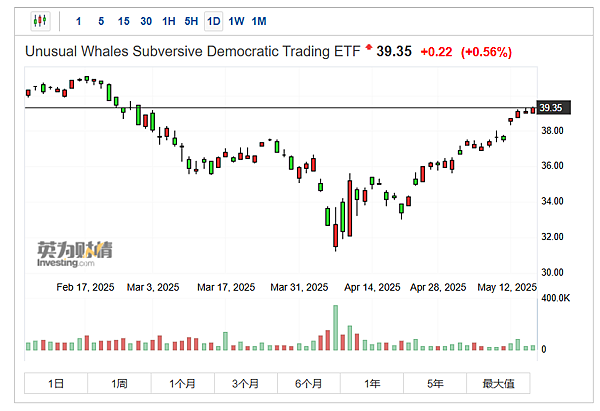Click the 400.0K volume axis label
600x411 pixels.
coord(555,298)
